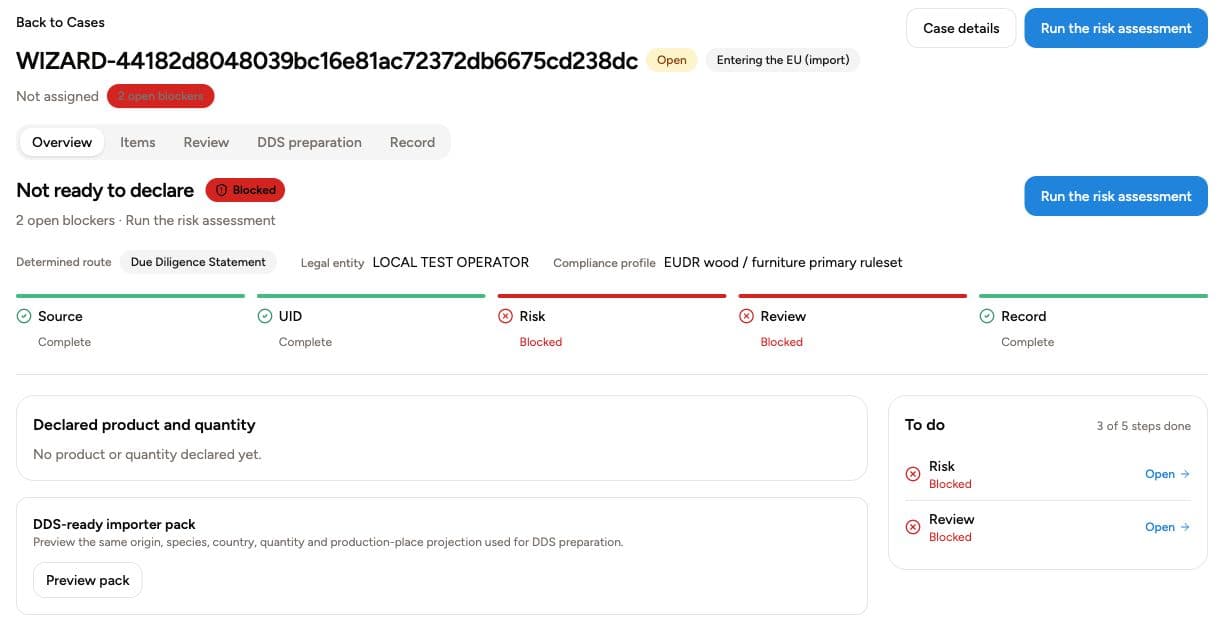Select the Overview tab
Screen dimensions: 1224x623
click(62, 142)
